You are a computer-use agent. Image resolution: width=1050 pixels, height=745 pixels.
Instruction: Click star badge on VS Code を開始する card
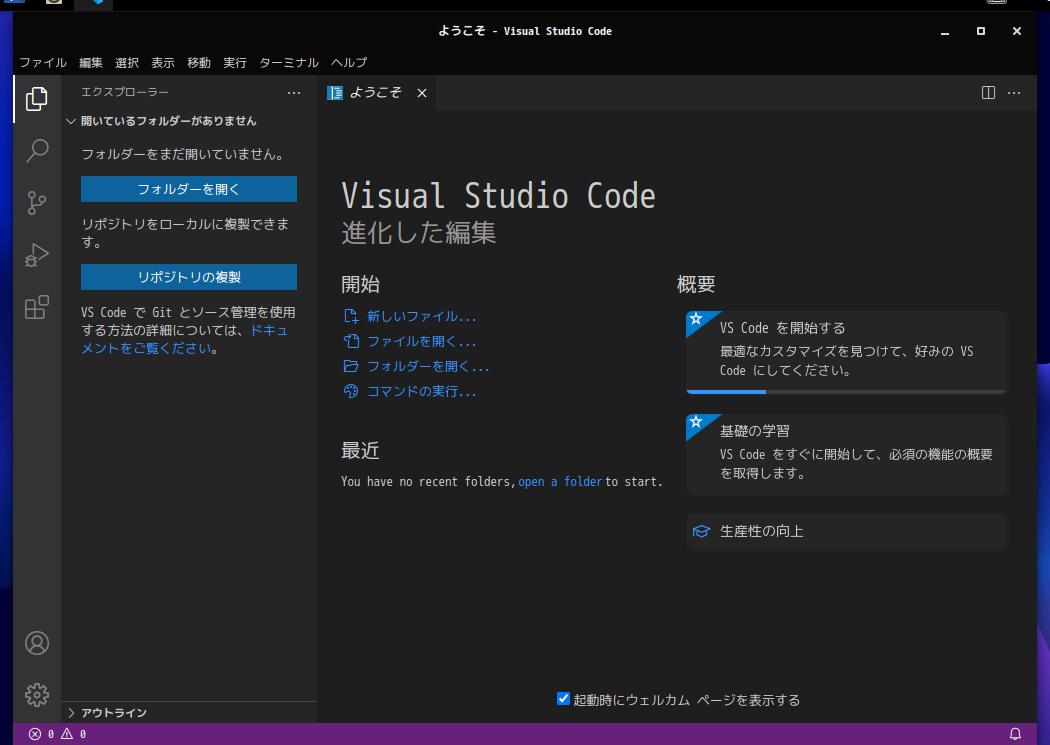click(x=696, y=319)
